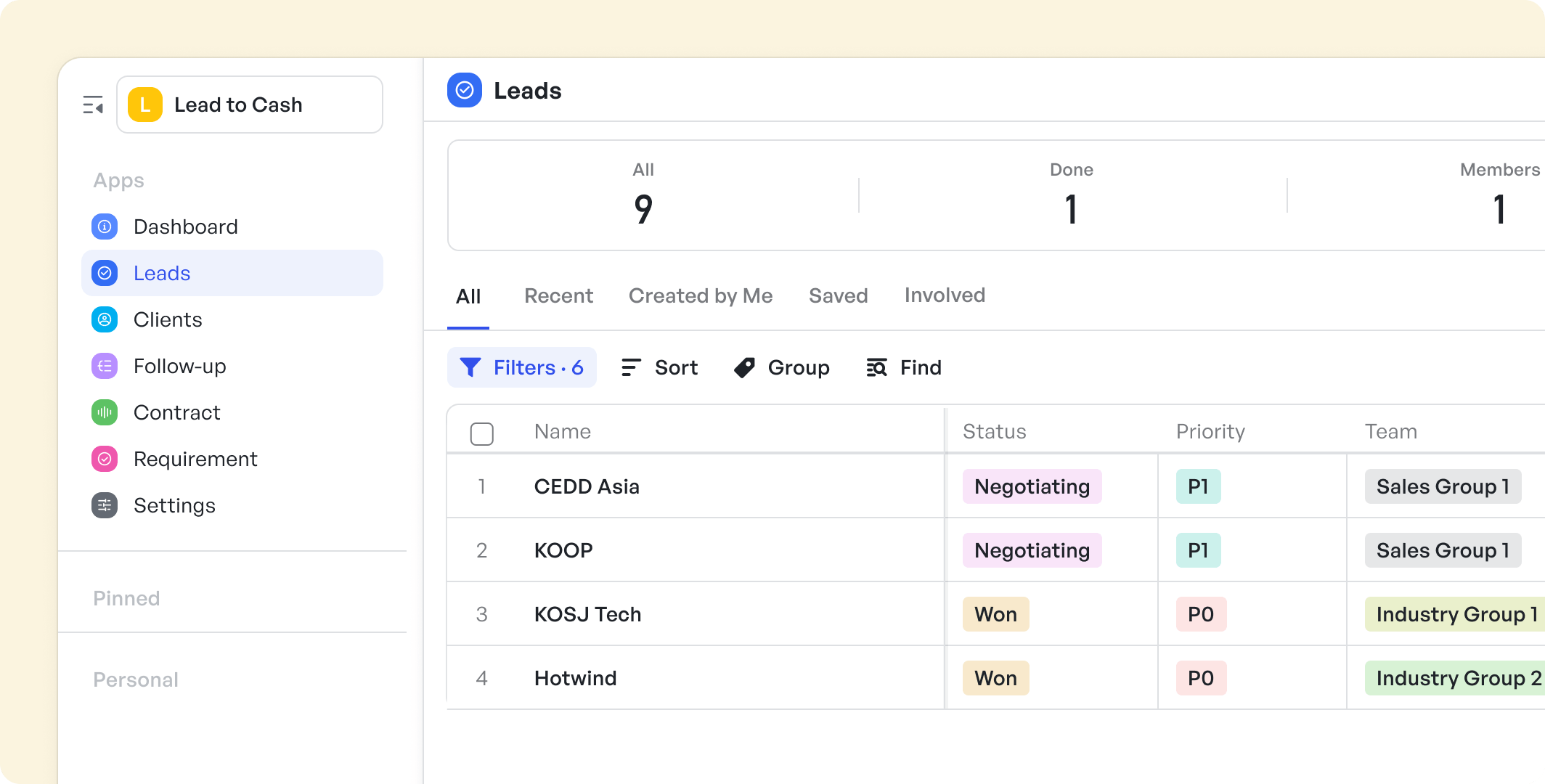Go to the Clients app
Image resolution: width=1545 pixels, height=784 pixels.
232,319
